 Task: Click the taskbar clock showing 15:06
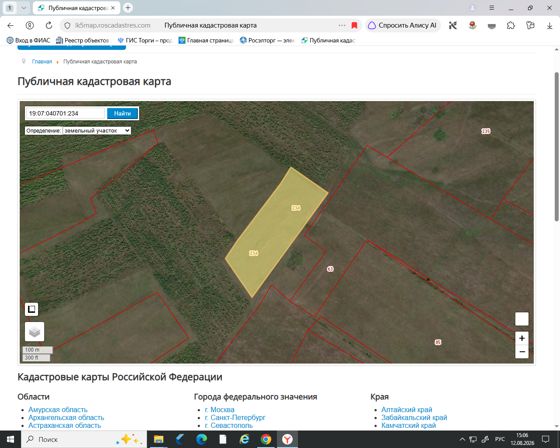tap(522, 439)
